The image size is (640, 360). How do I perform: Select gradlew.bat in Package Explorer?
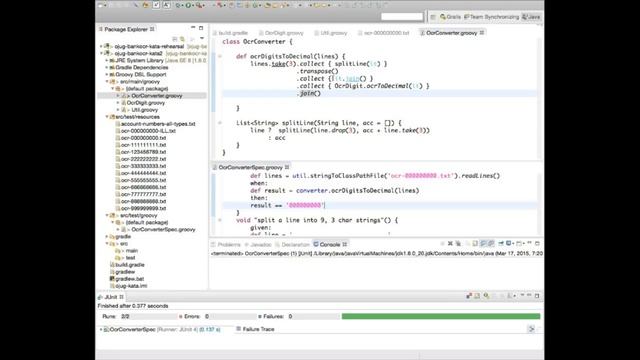[x=129, y=279]
